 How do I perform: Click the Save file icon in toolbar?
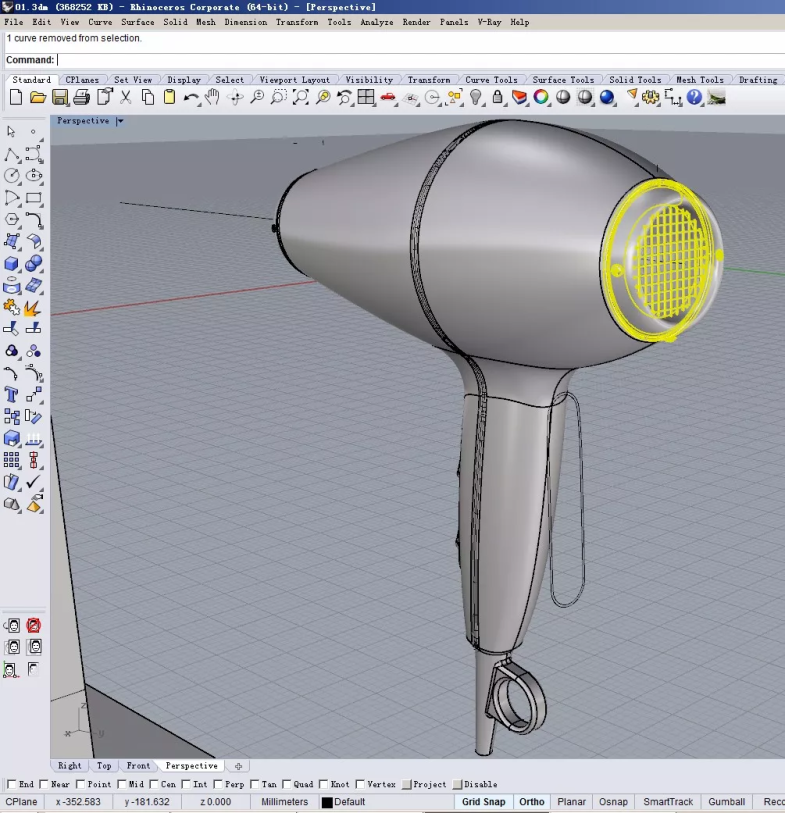point(60,97)
